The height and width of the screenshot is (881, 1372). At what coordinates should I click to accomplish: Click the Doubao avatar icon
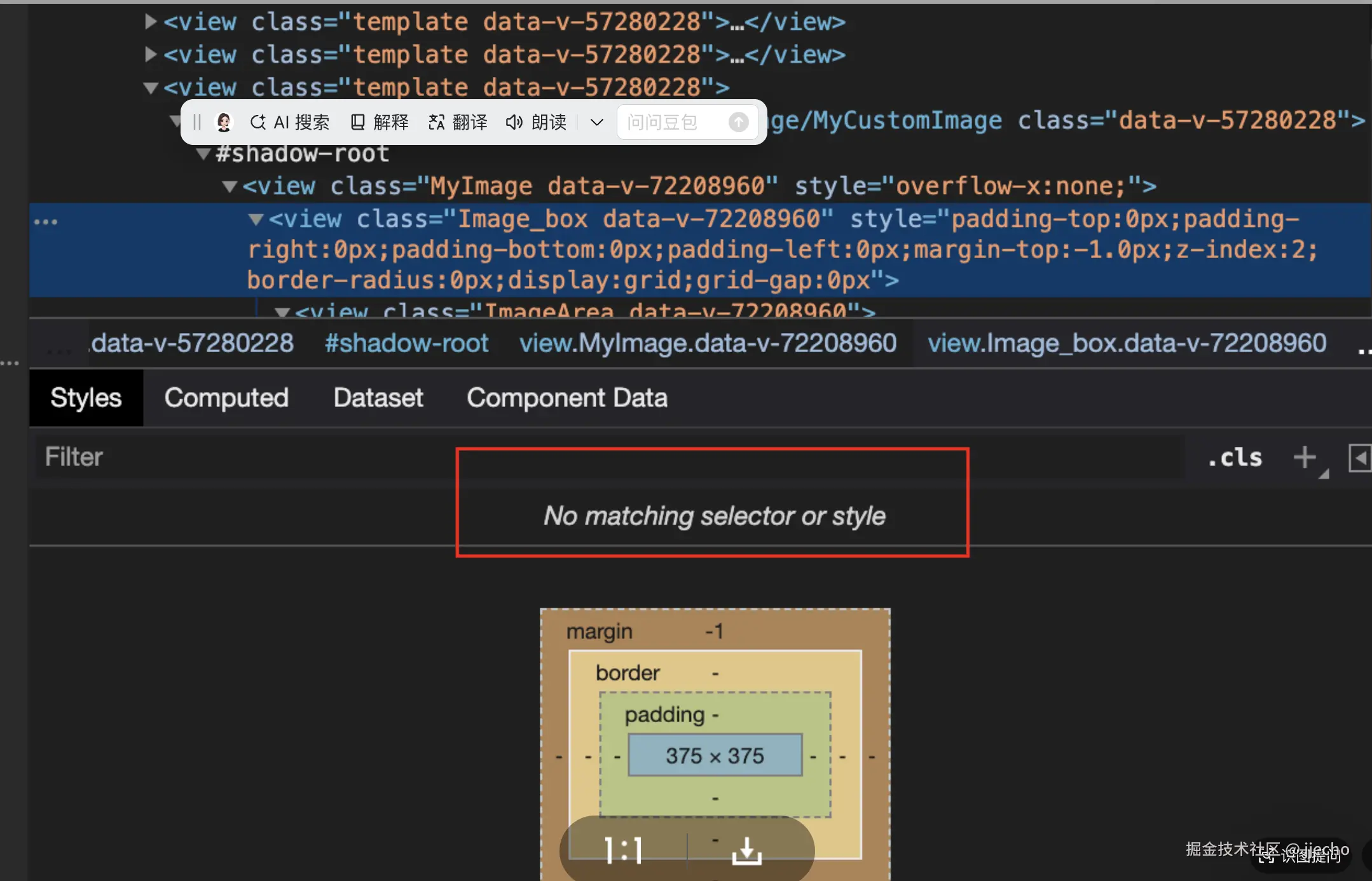pyautogui.click(x=224, y=122)
